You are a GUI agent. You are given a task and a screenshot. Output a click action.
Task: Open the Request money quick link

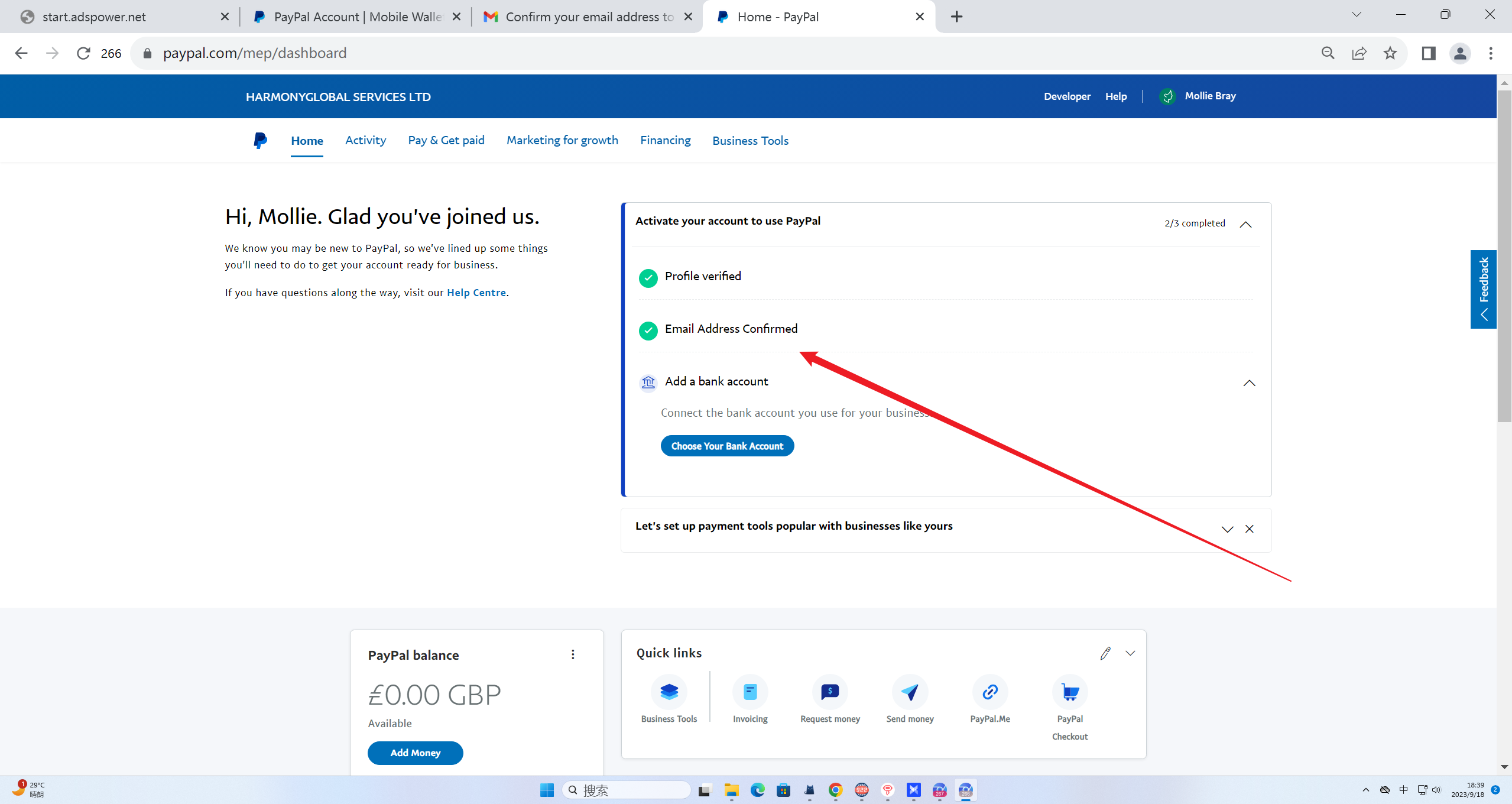830,692
